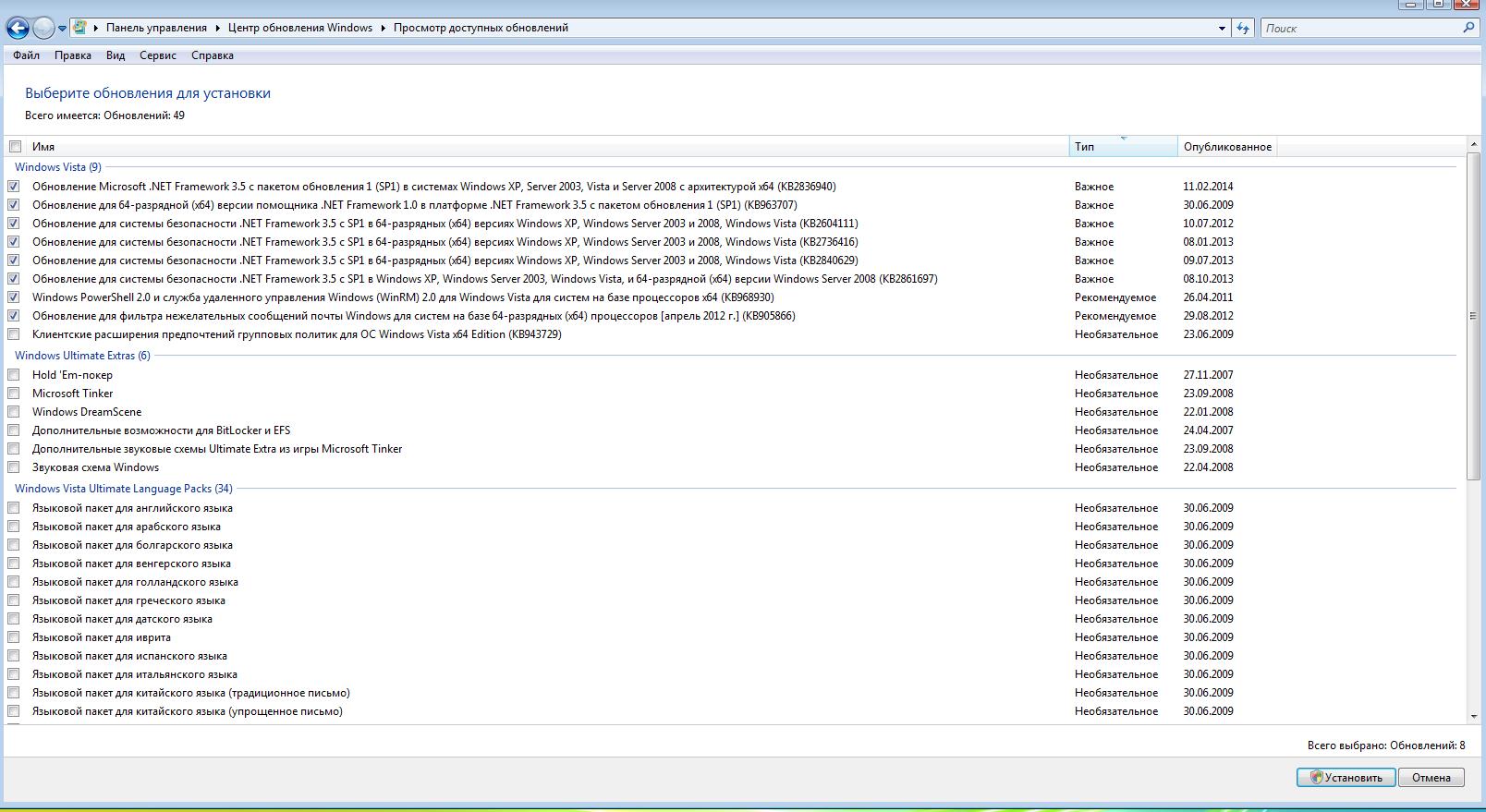Uncheck the KB2861697 security update checkbox
1486x812 pixels.
coord(14,279)
